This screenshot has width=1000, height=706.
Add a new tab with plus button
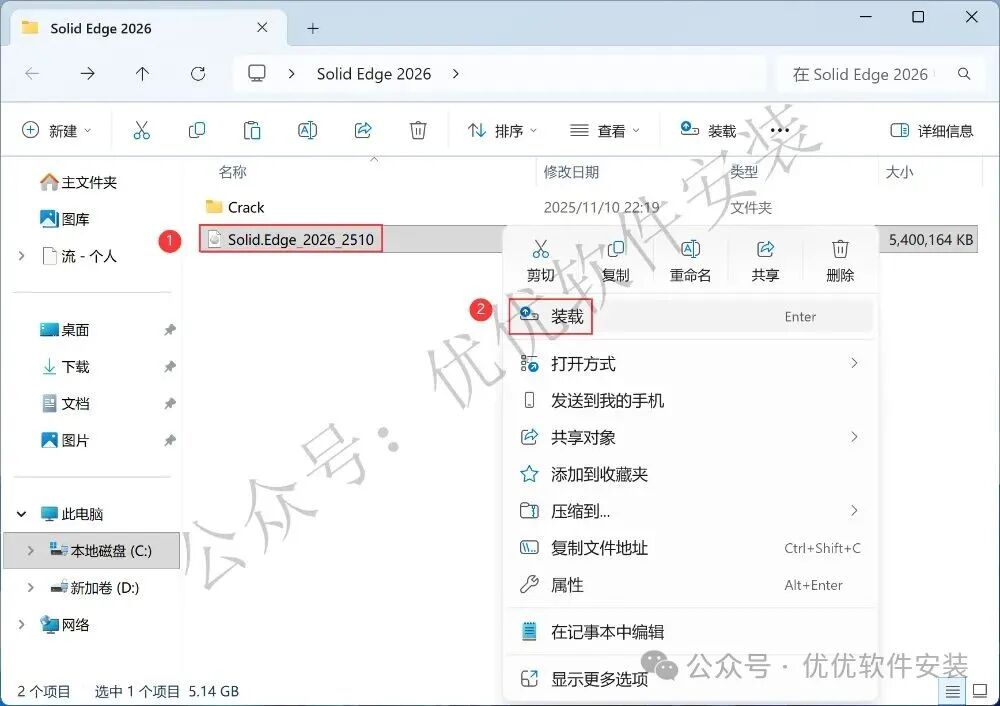(x=312, y=28)
